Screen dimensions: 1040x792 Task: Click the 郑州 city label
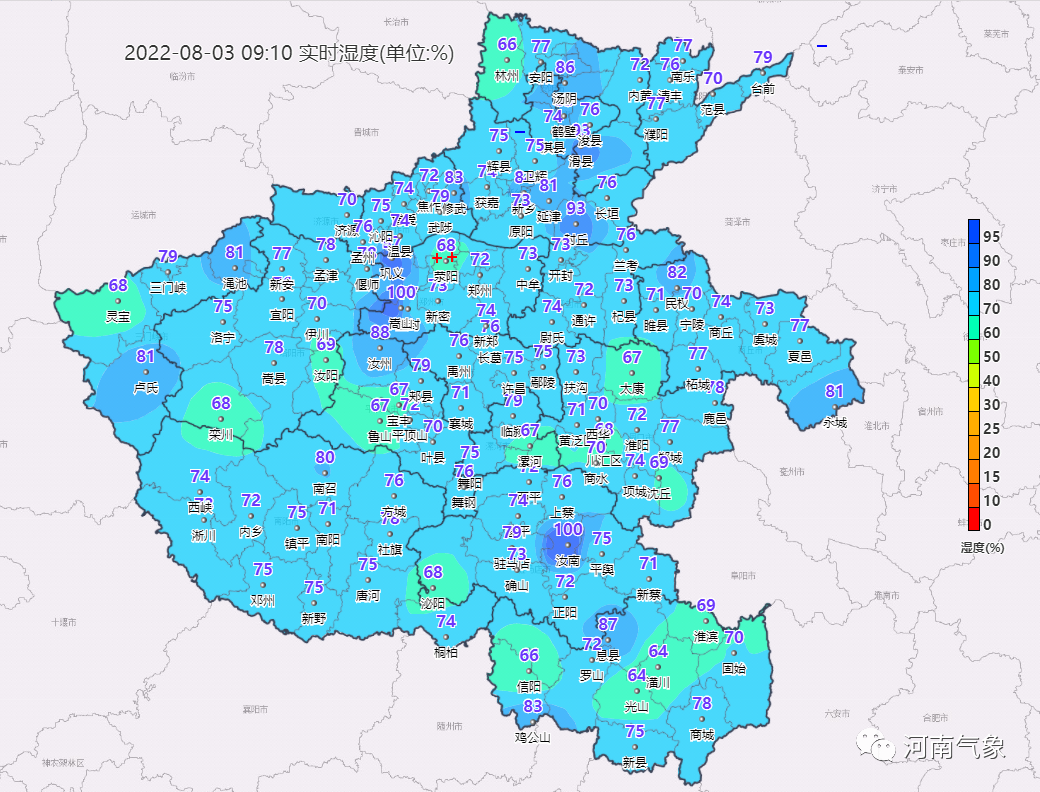480,291
